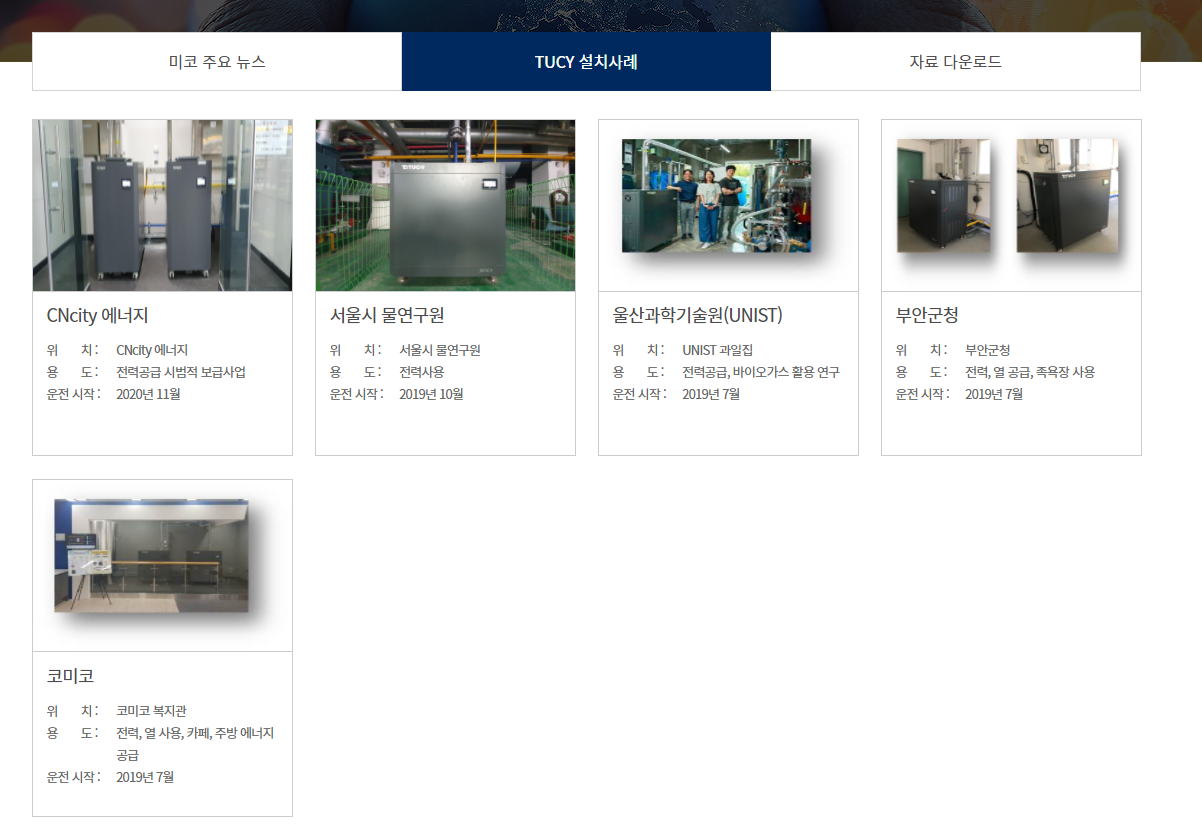Select the date 2020년 11월

click(x=148, y=394)
